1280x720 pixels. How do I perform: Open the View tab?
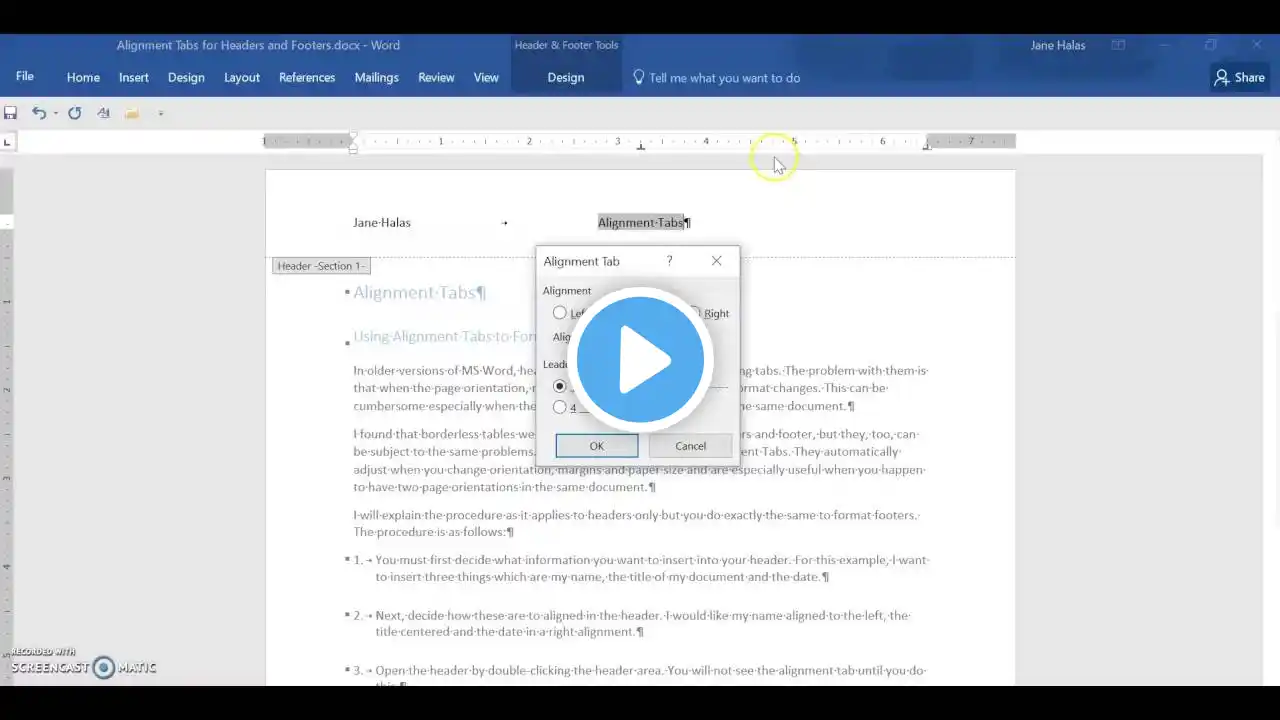[x=486, y=77]
